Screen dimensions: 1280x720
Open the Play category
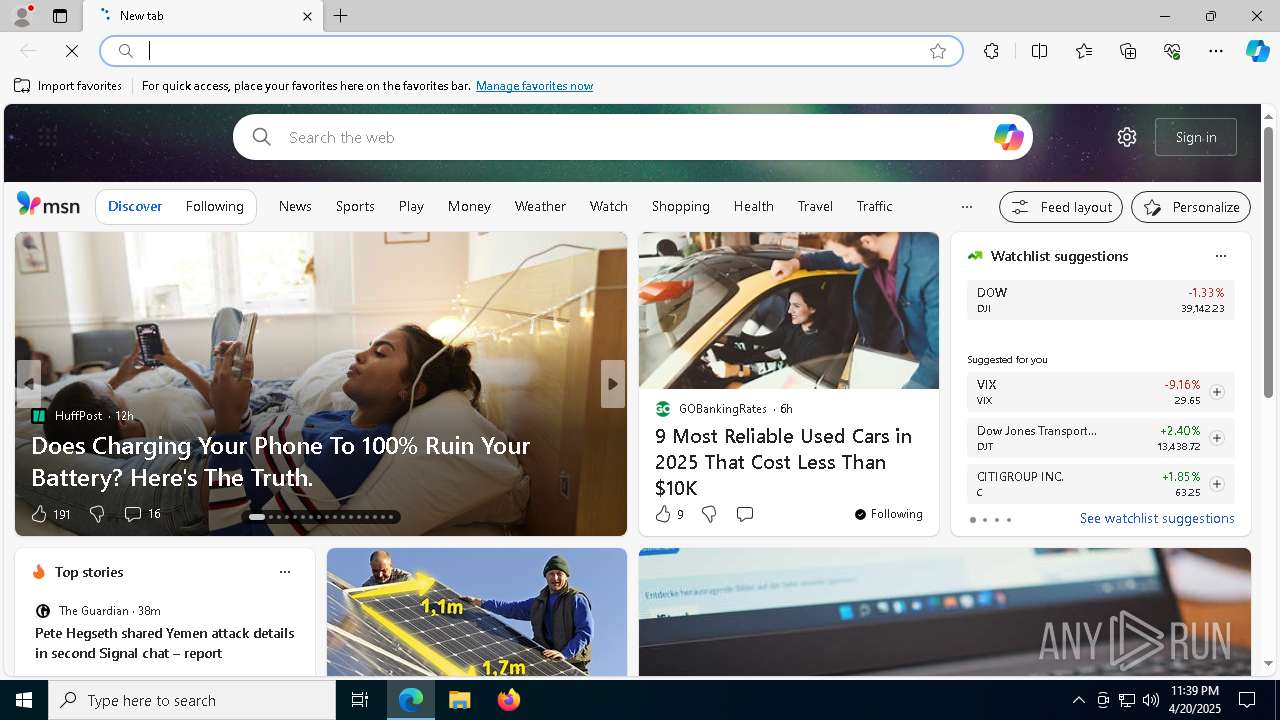pos(411,206)
